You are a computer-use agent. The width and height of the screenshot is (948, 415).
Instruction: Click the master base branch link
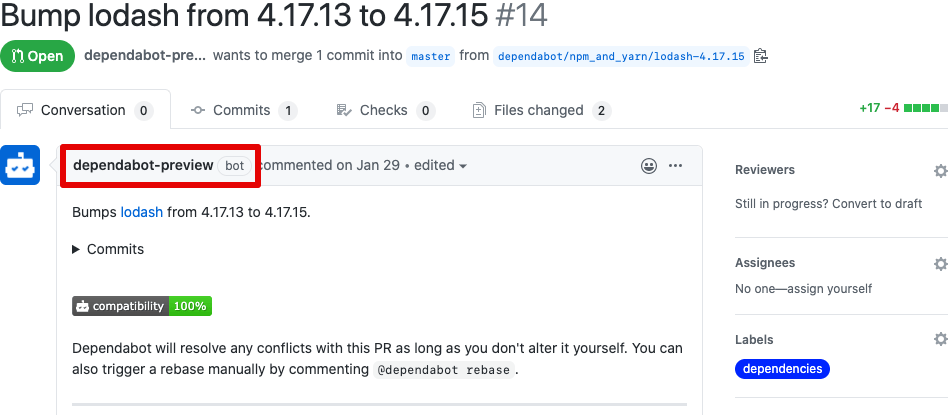click(431, 56)
